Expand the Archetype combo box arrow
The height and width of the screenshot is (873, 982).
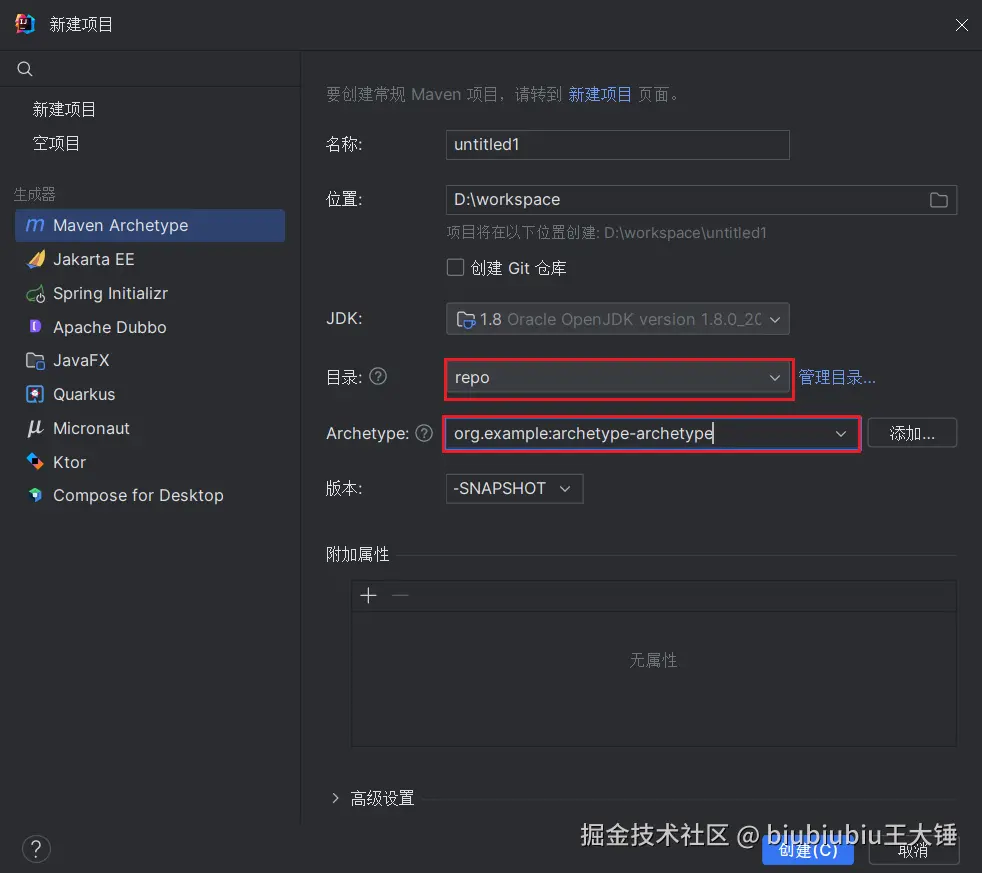pyautogui.click(x=840, y=433)
